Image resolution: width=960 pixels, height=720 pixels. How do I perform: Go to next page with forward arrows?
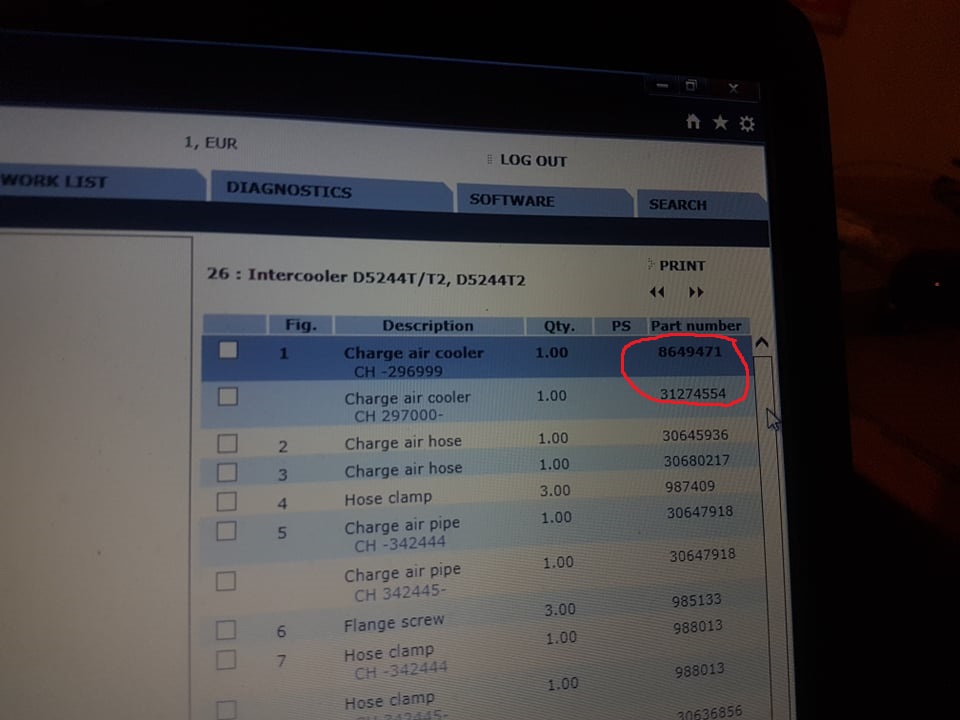click(x=696, y=293)
